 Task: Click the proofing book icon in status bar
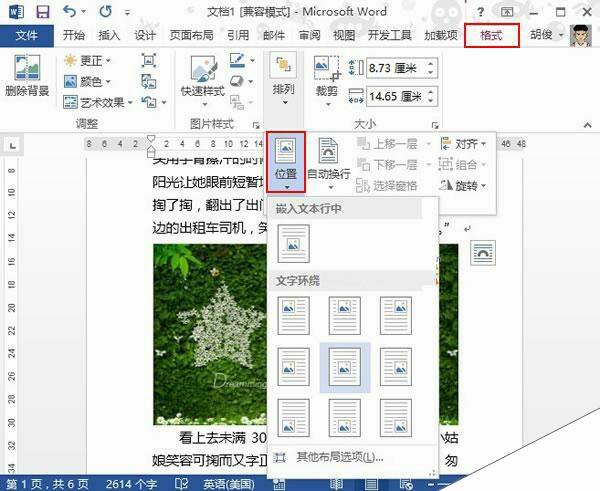(181, 483)
